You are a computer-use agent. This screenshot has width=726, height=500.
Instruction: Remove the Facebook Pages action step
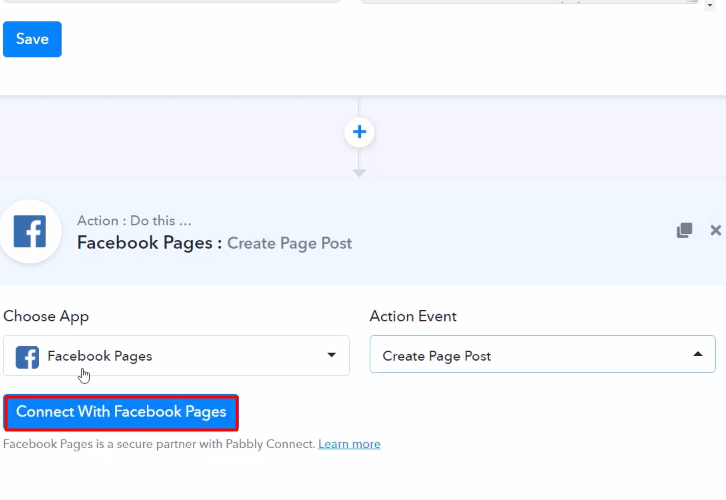pyautogui.click(x=715, y=230)
